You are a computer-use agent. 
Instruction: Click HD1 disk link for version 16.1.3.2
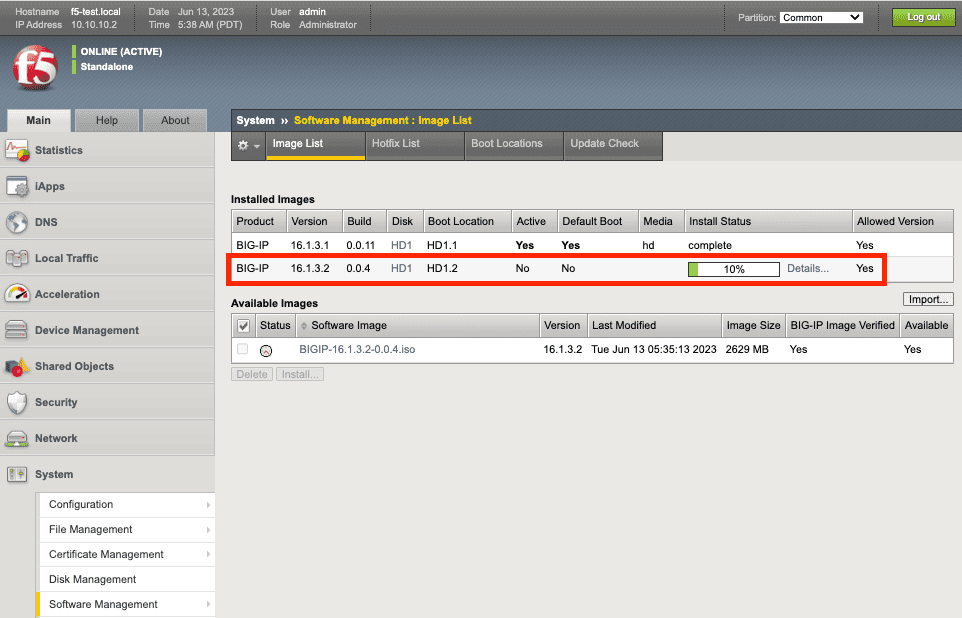pyautogui.click(x=401, y=268)
